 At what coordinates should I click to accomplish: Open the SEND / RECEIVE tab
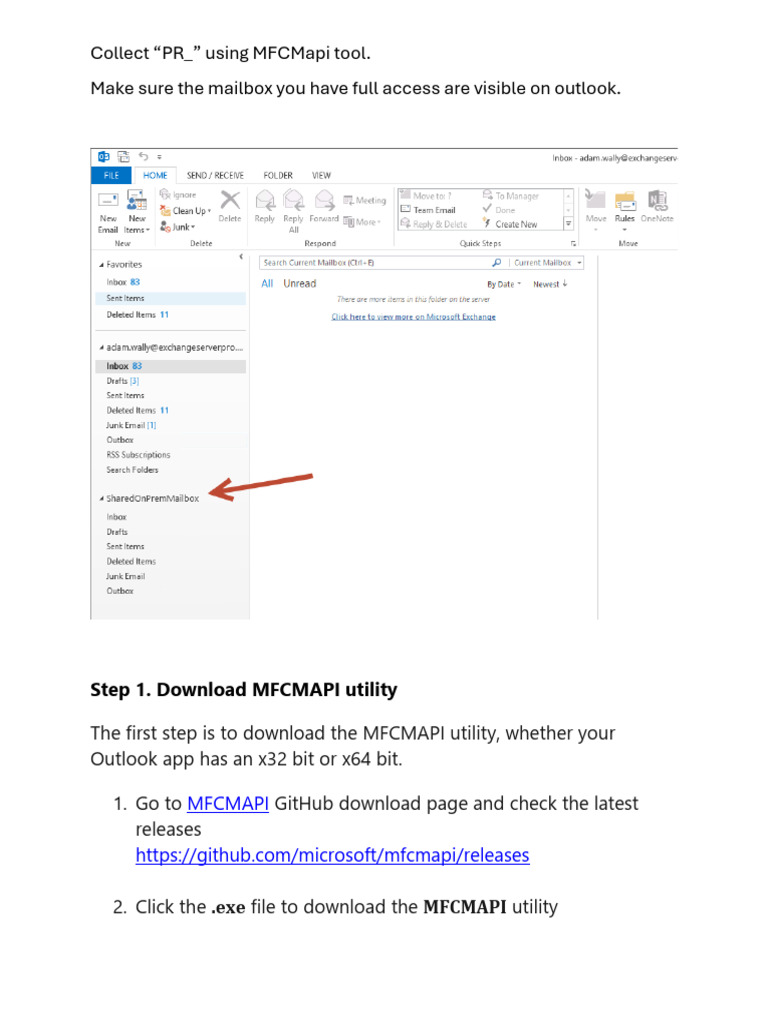coord(216,175)
